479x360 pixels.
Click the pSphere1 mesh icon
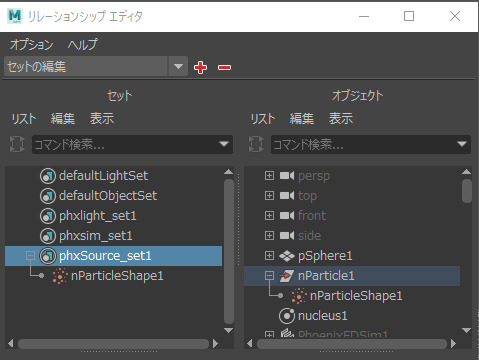pyautogui.click(x=287, y=256)
